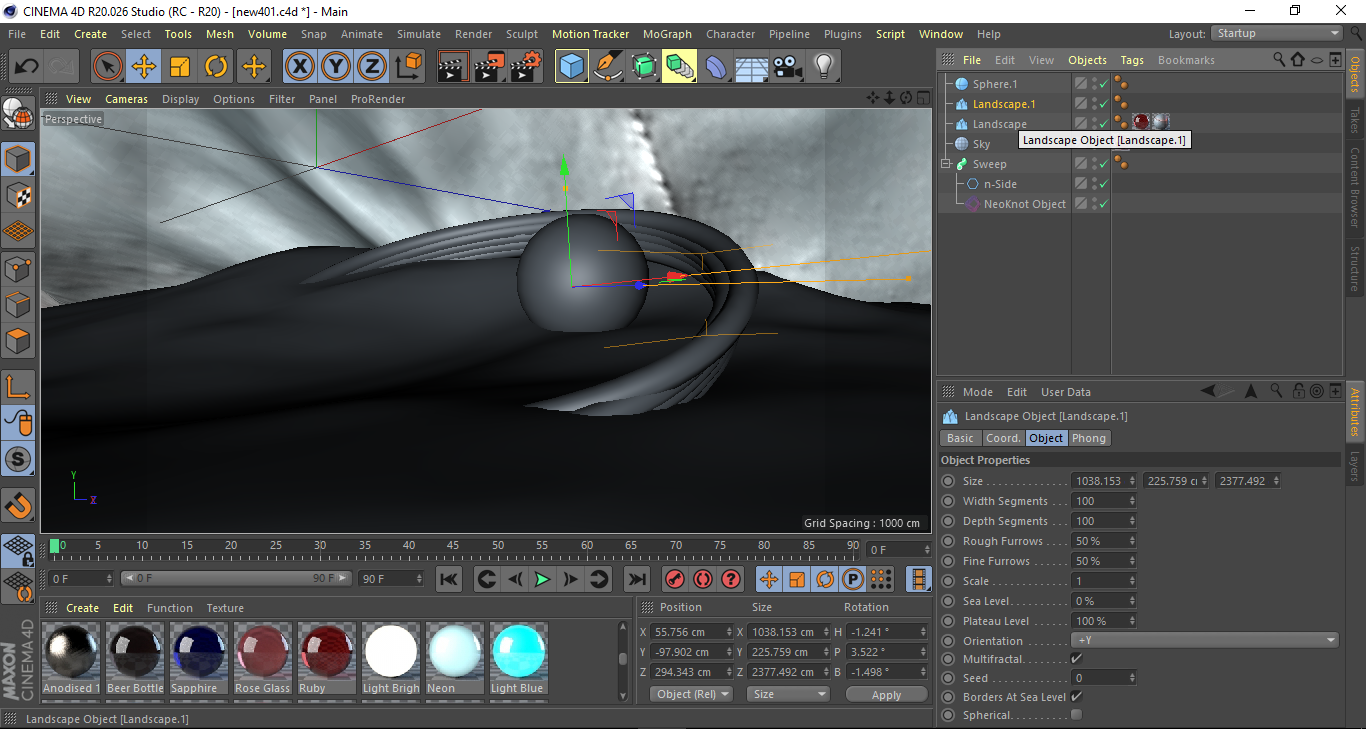This screenshot has height=729, width=1366.
Task: Switch to the Basic attribute tab
Action: 960,438
